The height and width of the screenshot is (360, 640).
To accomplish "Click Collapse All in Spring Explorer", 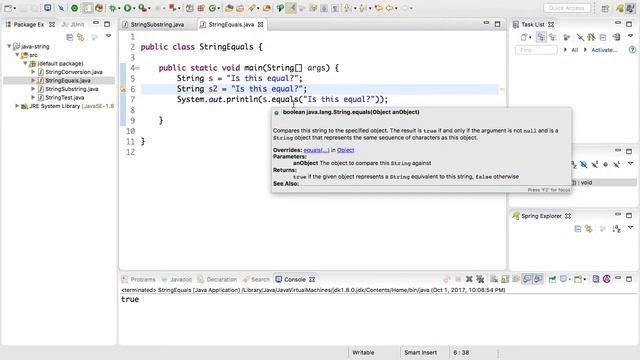I will (x=578, y=229).
